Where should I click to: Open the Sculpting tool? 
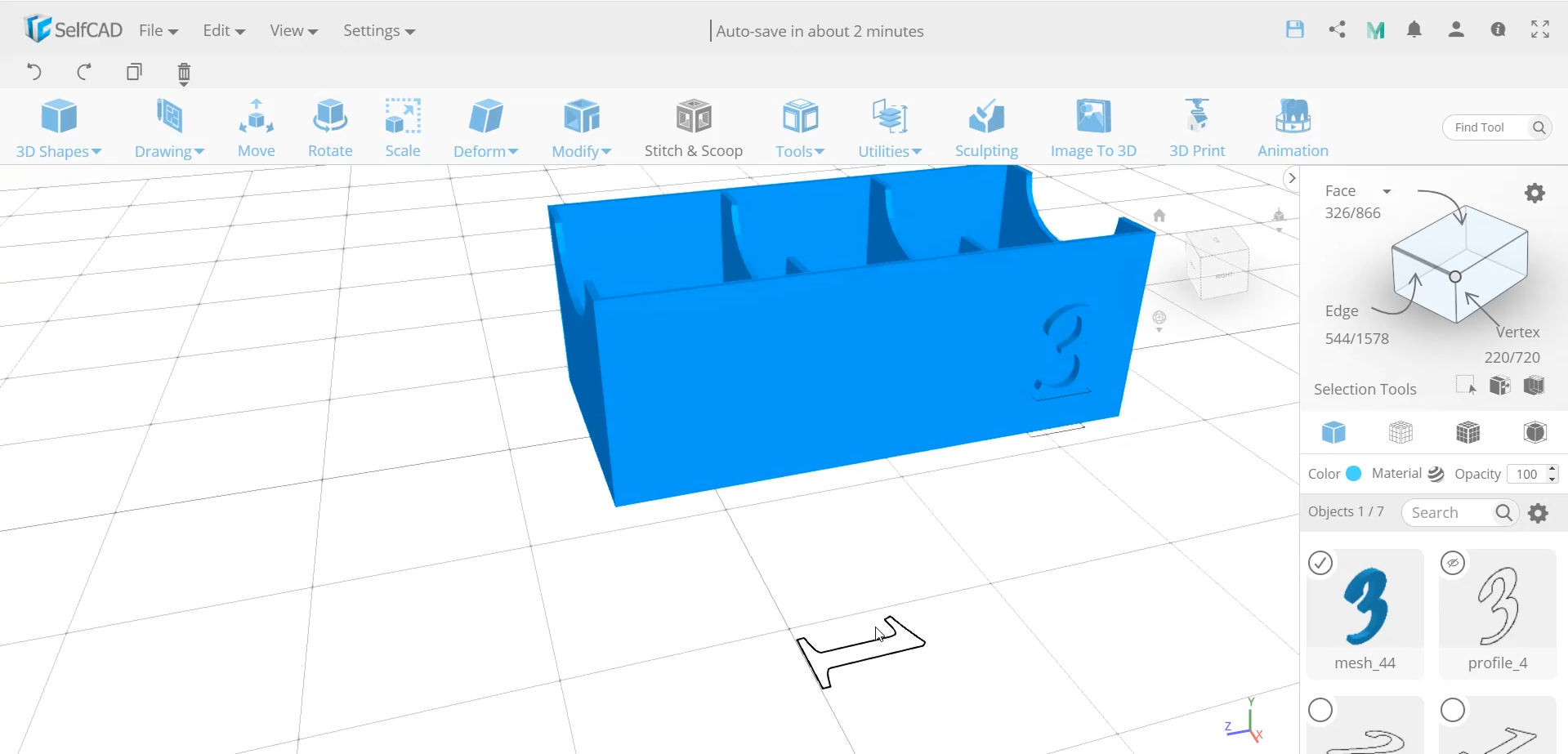986,127
